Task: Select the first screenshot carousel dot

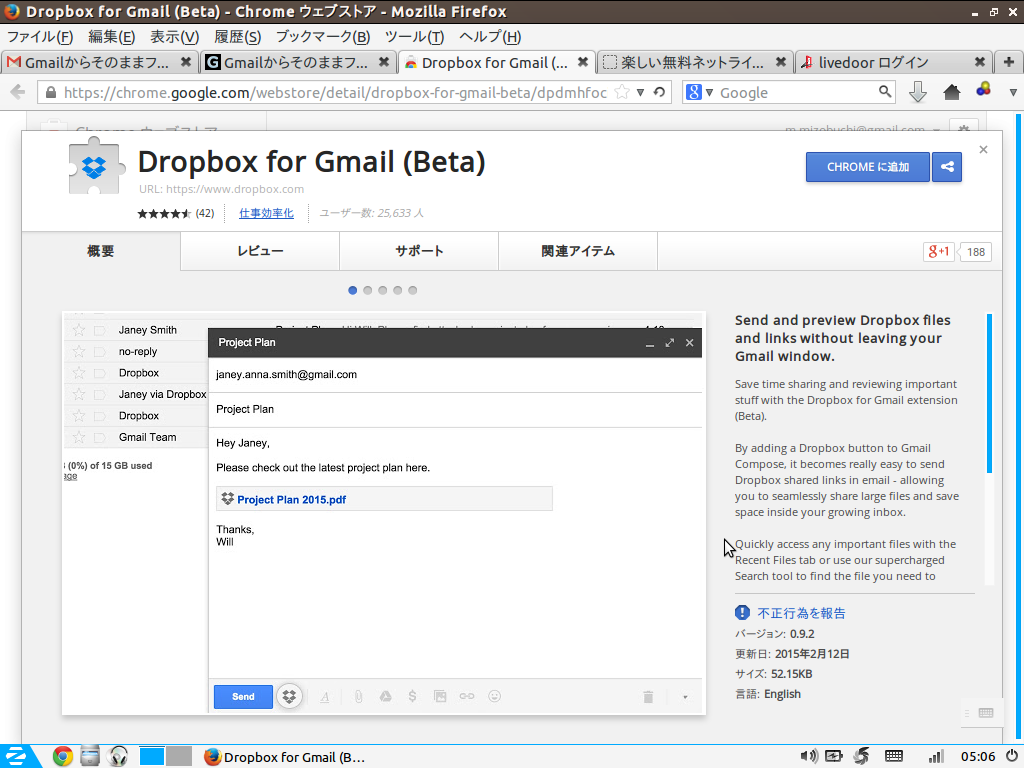Action: click(x=353, y=291)
